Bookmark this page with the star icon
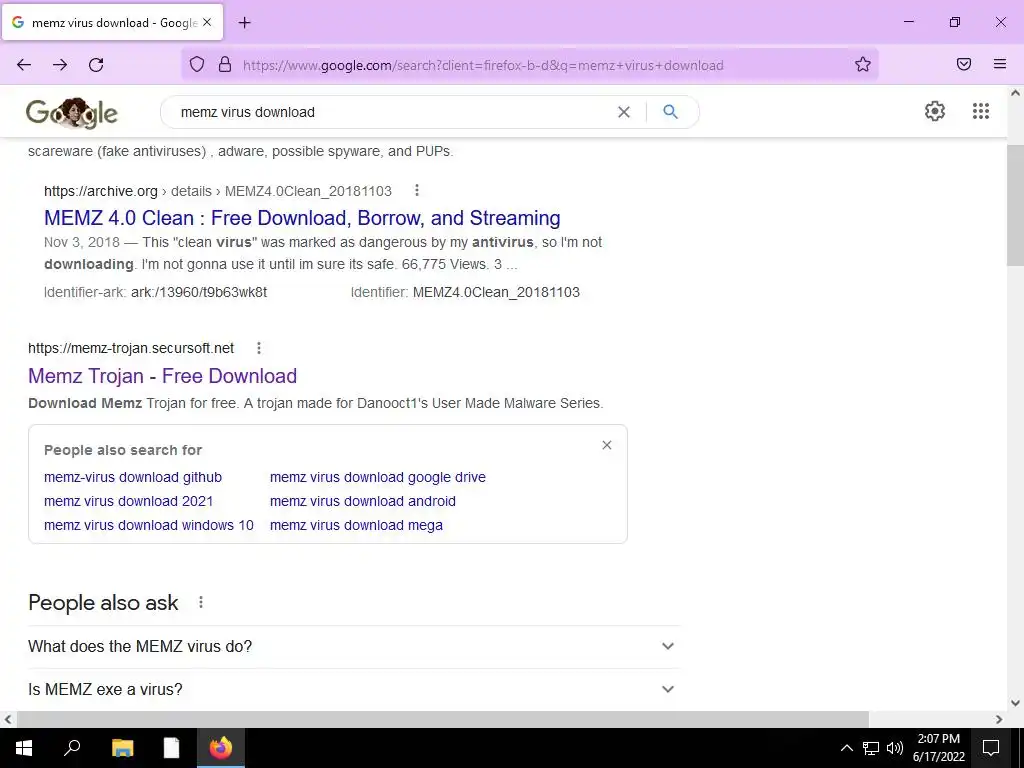Viewport: 1024px width, 768px height. (863, 64)
